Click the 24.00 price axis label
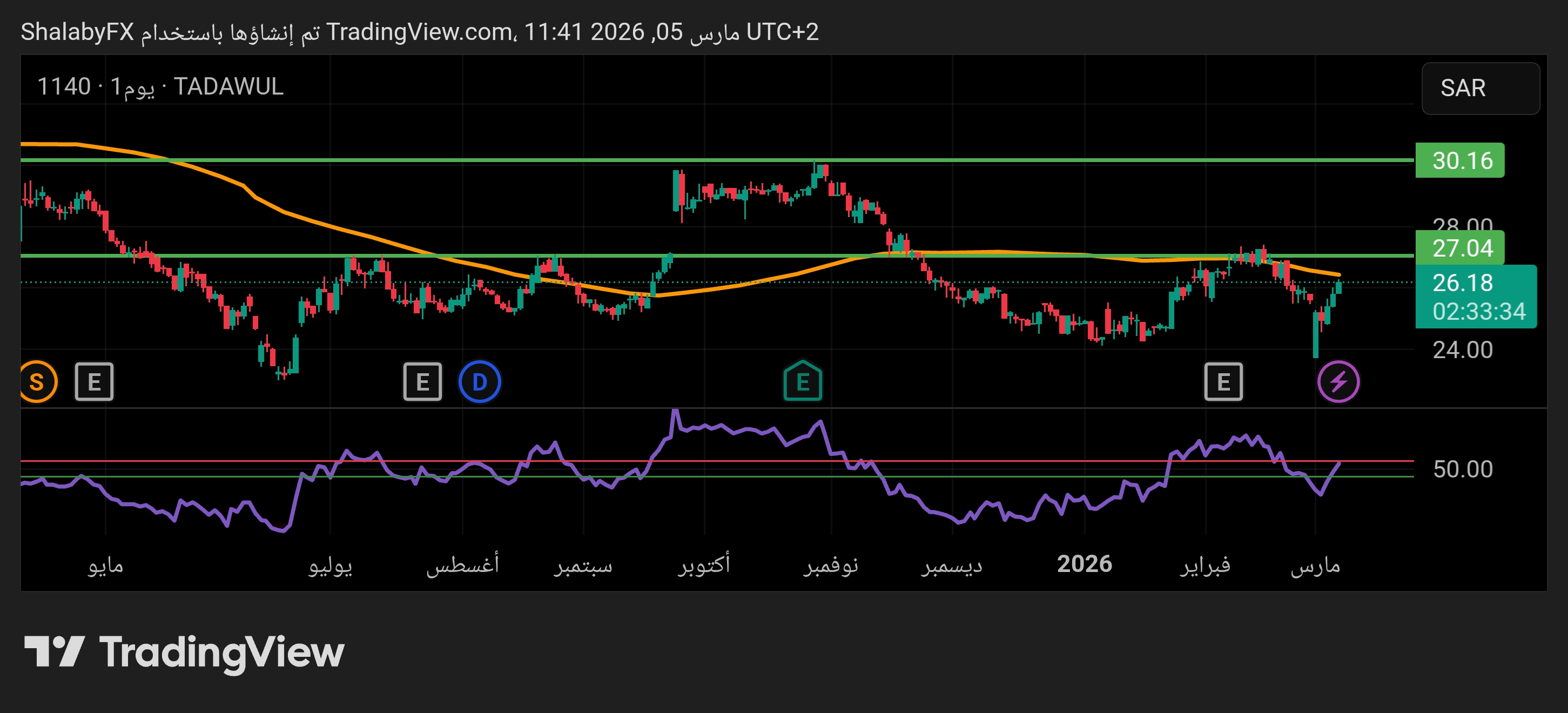The height and width of the screenshot is (713, 1568). 1462,350
